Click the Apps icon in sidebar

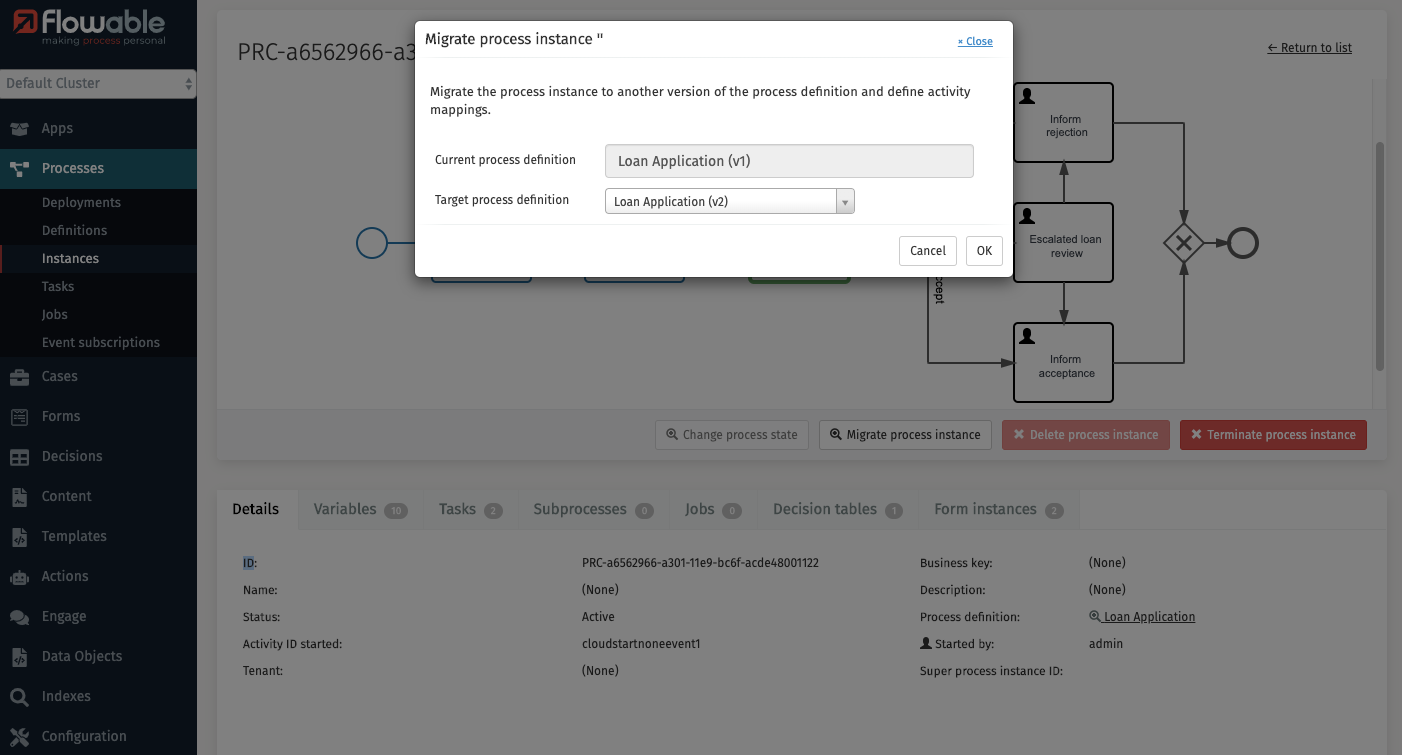[x=19, y=129]
